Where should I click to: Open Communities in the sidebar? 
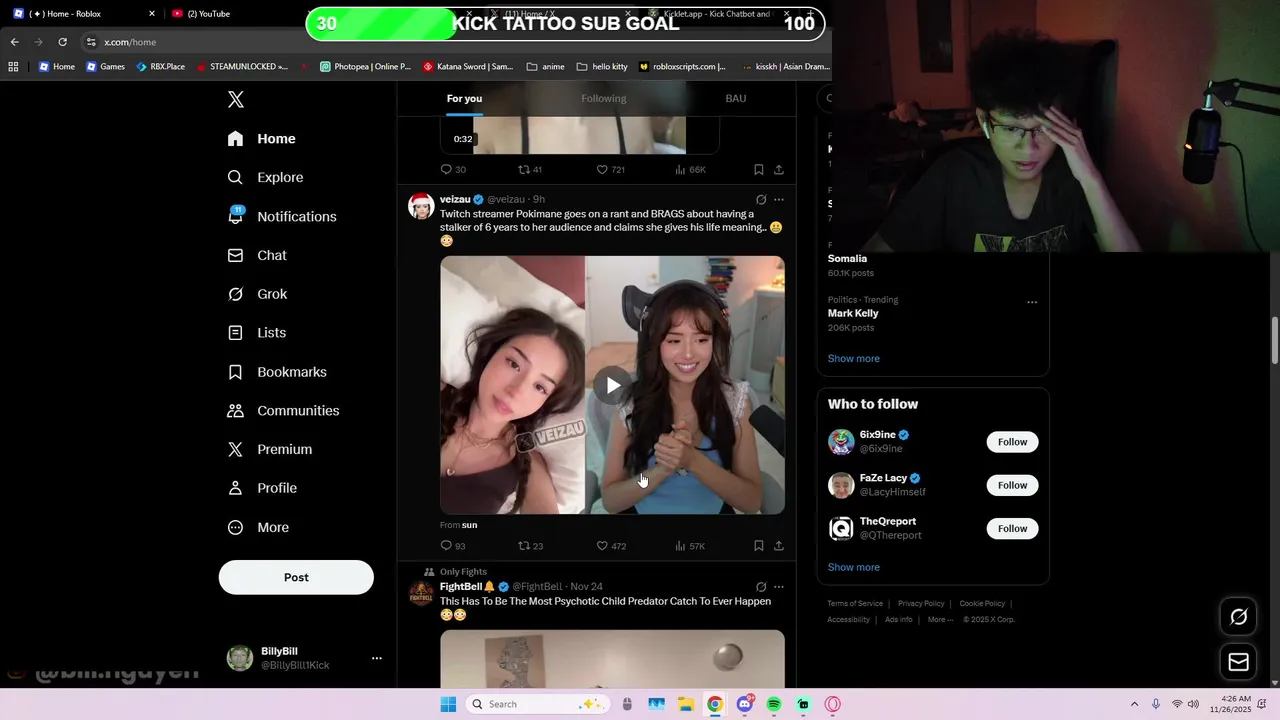[283, 411]
